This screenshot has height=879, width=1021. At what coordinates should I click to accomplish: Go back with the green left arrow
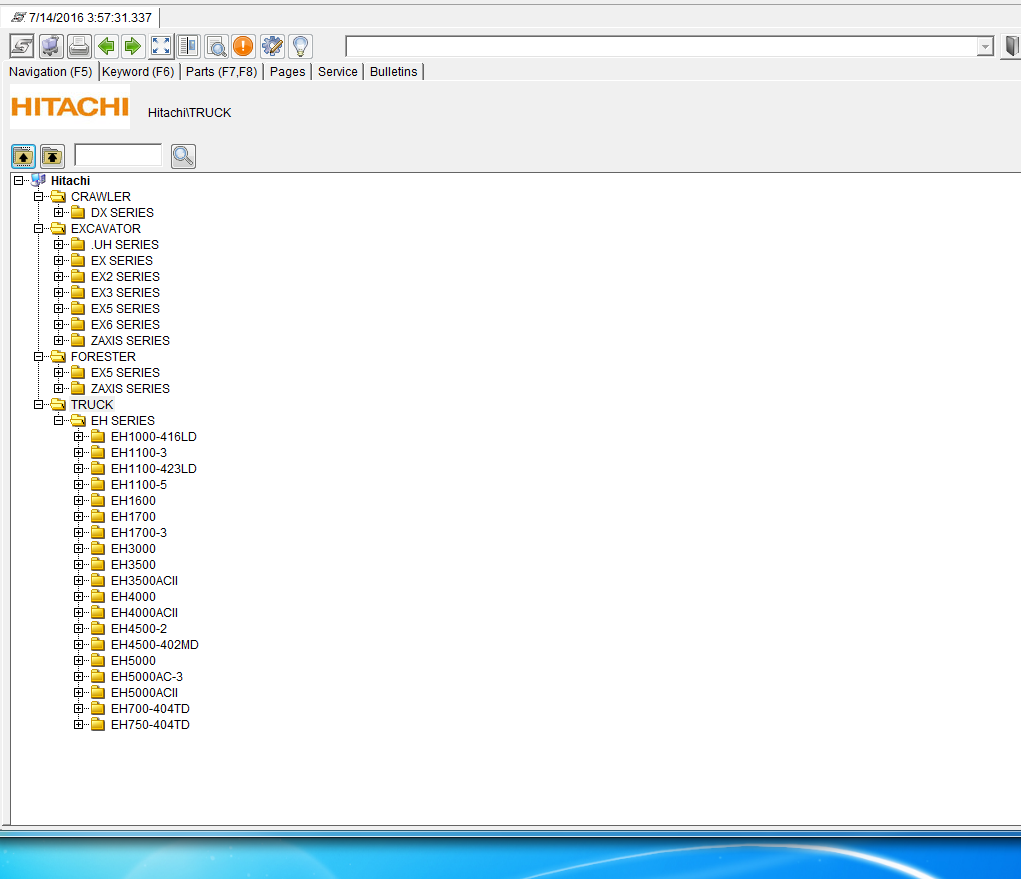point(107,46)
